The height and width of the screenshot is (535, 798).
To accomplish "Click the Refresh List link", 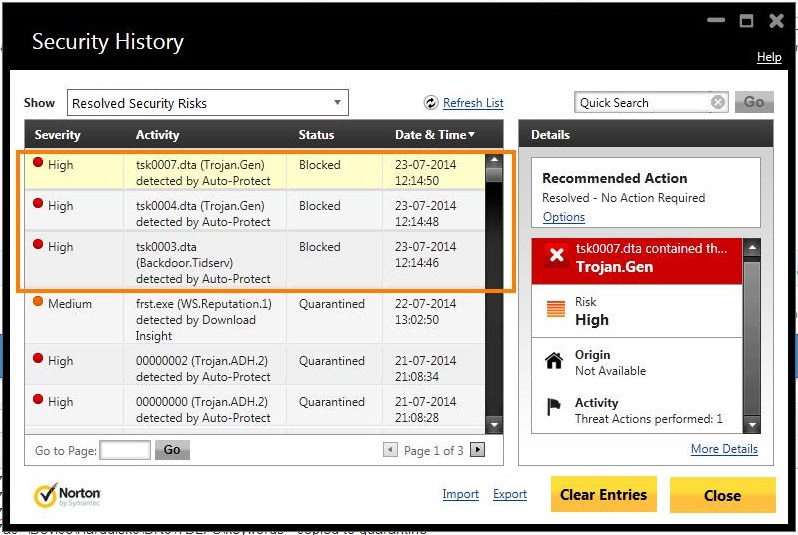I will click(473, 103).
